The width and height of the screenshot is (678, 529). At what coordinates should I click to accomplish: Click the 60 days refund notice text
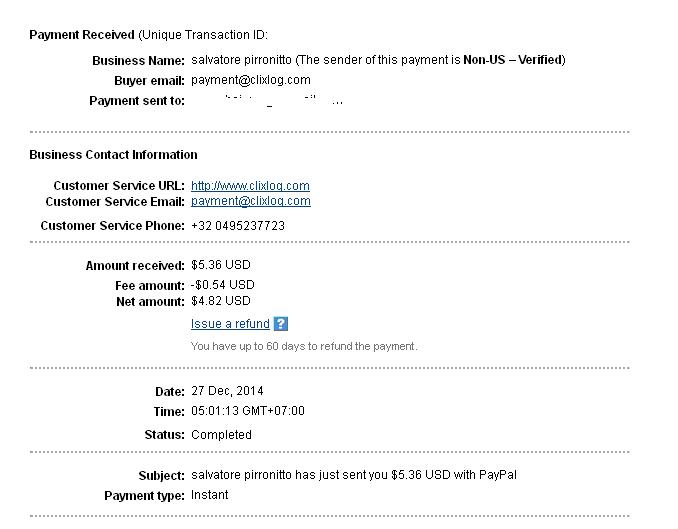[304, 346]
